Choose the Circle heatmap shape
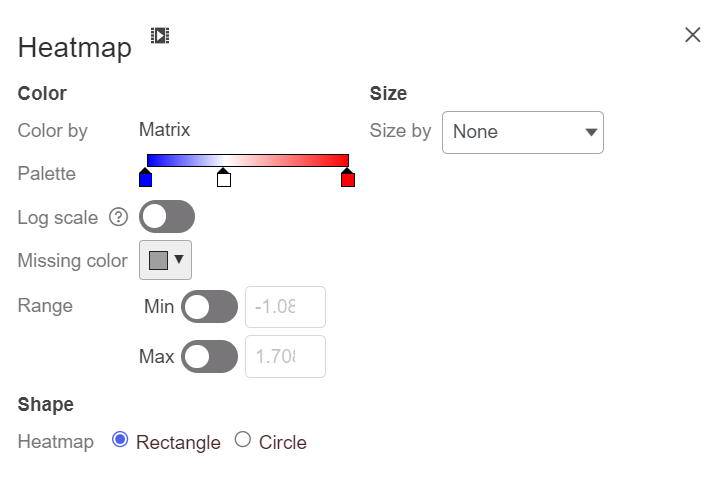Viewport: 726px width, 479px height. [x=243, y=439]
